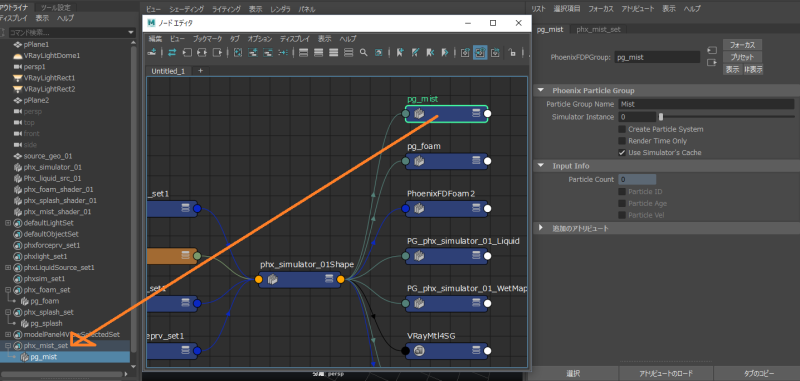Image resolution: width=800 pixels, height=381 pixels.
Task: Uncheck Use Simulator's Cache
Action: pos(622,153)
